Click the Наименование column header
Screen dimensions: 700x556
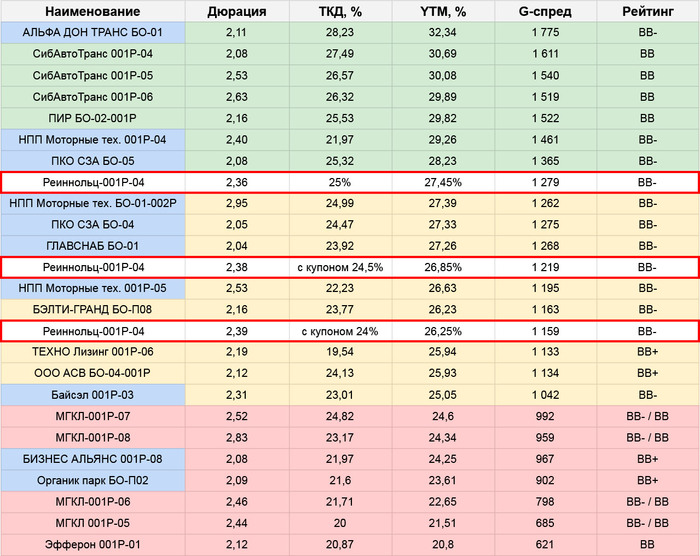pos(93,12)
